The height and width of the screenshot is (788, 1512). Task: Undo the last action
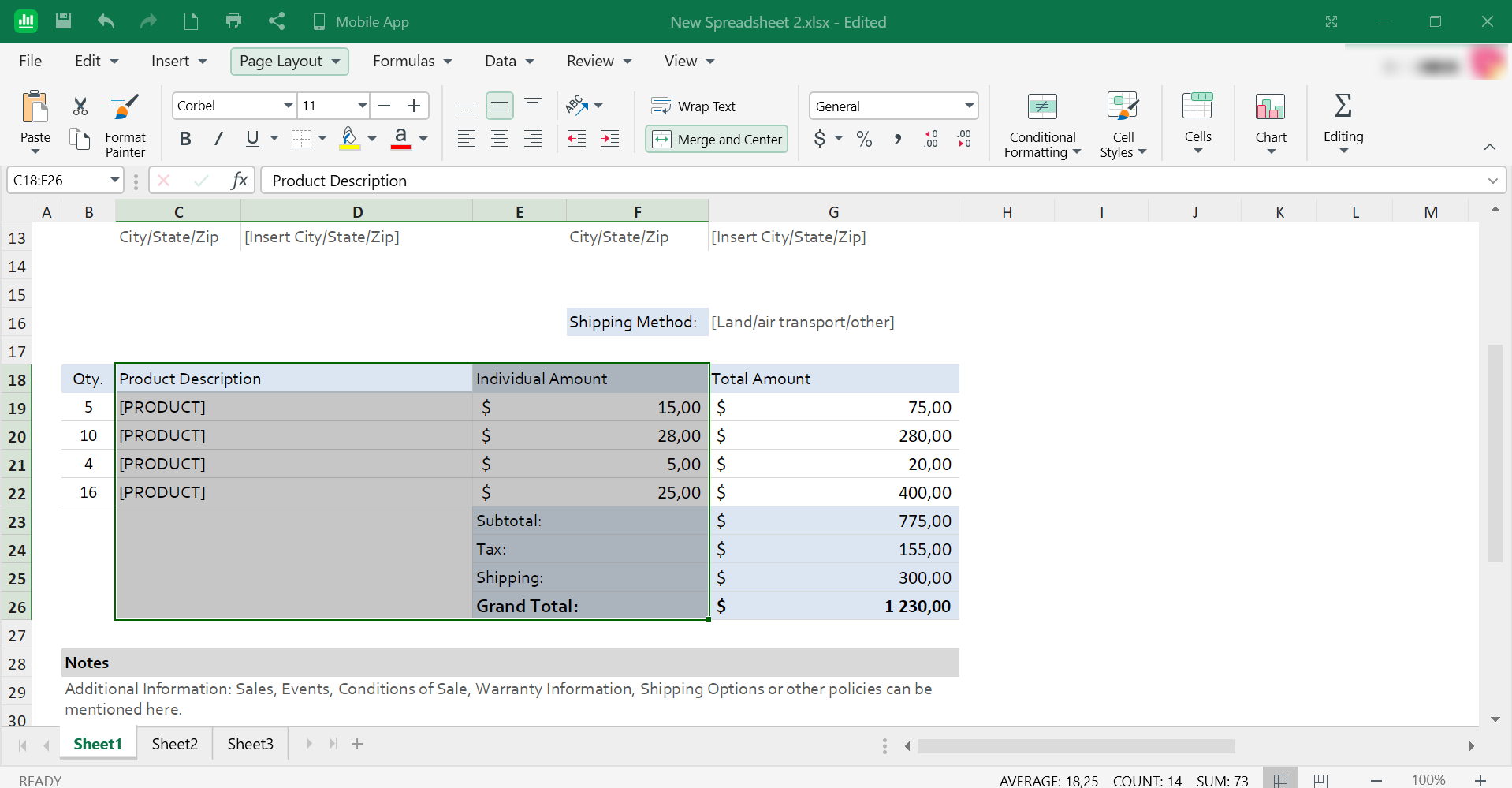106,21
